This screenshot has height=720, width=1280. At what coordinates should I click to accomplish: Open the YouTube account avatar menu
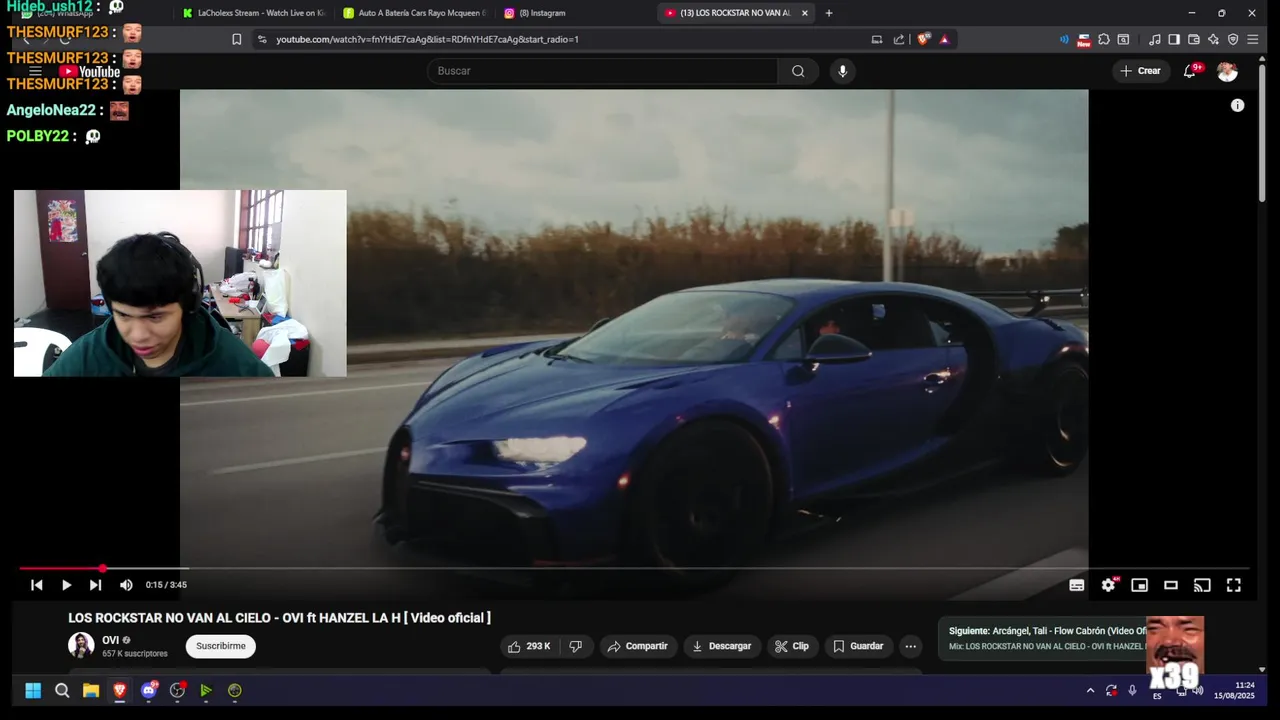[1227, 71]
